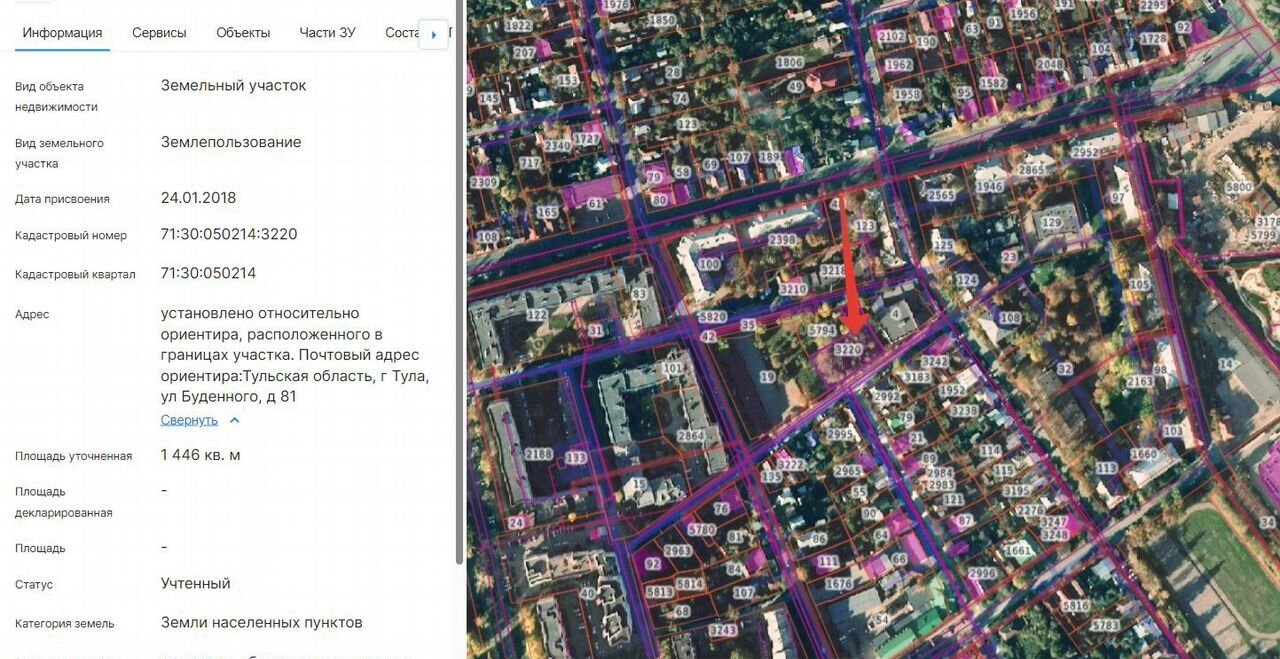Screen dimensions: 1280x659
Task: Collapse address with Свернуть link
Action: tap(189, 420)
